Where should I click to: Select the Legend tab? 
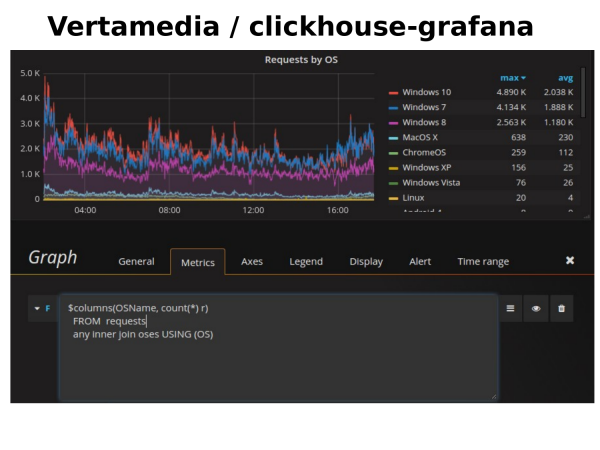click(x=306, y=262)
